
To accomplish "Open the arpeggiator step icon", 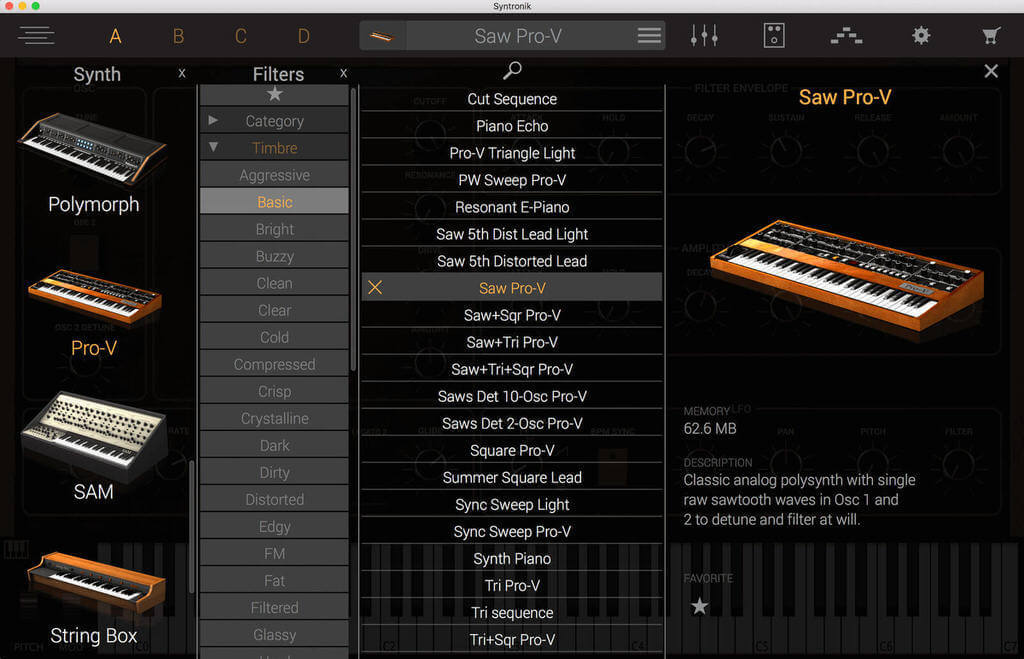I will click(x=846, y=36).
